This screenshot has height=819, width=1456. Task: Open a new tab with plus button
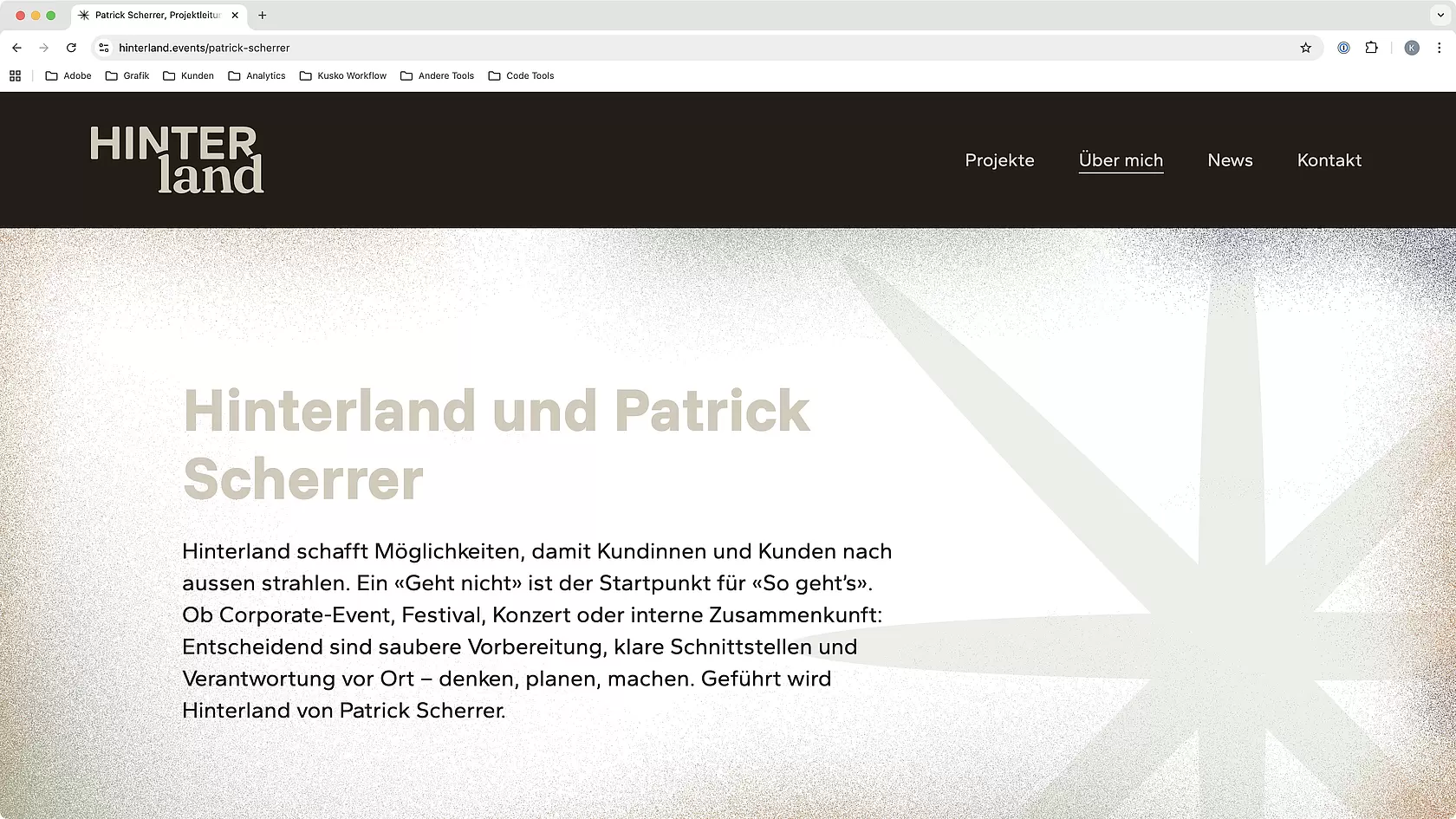point(262,15)
